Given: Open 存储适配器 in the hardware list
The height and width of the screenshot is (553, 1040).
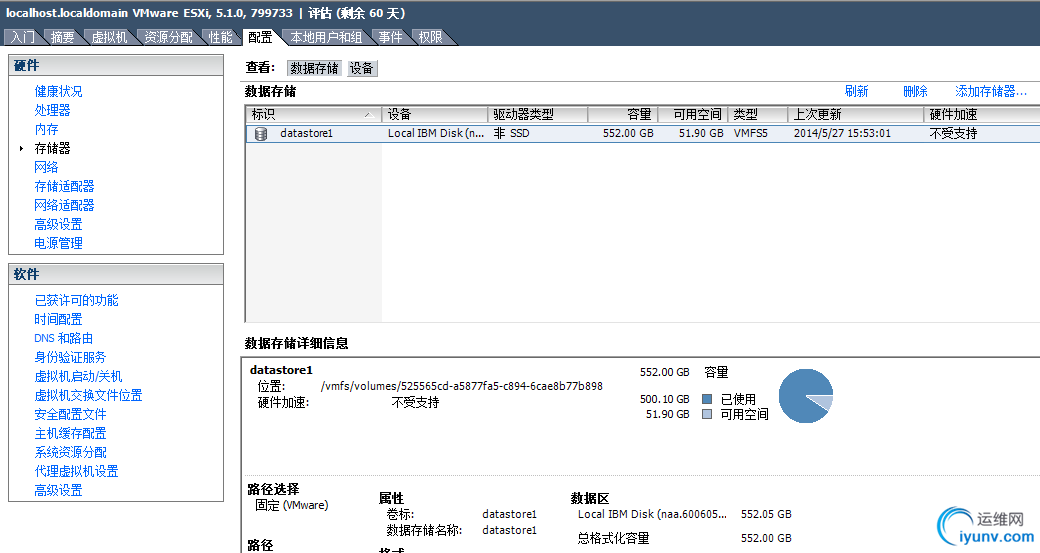Looking at the screenshot, I should point(64,186).
